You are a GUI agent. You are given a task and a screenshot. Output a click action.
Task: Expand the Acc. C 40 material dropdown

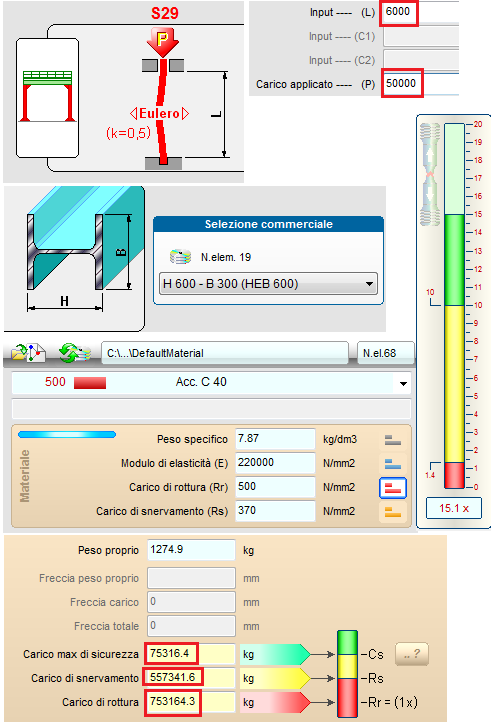[403, 383]
